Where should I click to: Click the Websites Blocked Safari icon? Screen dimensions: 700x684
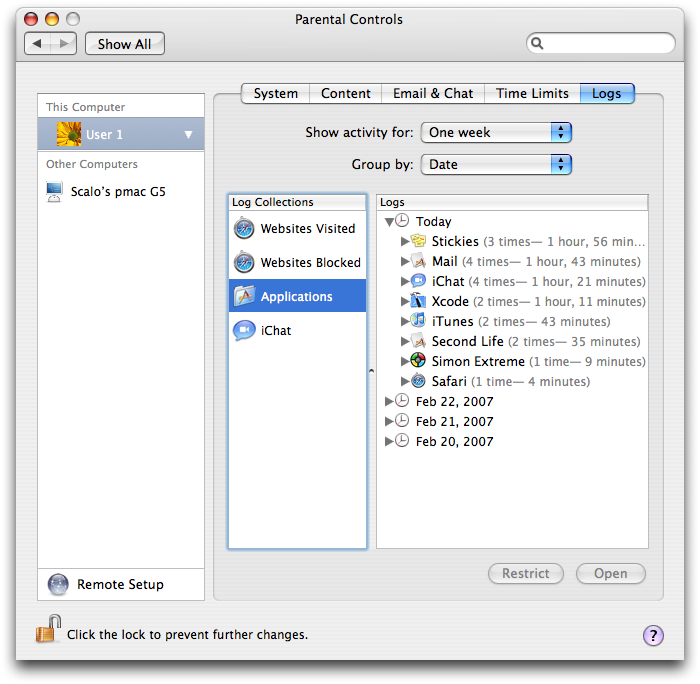pos(244,262)
